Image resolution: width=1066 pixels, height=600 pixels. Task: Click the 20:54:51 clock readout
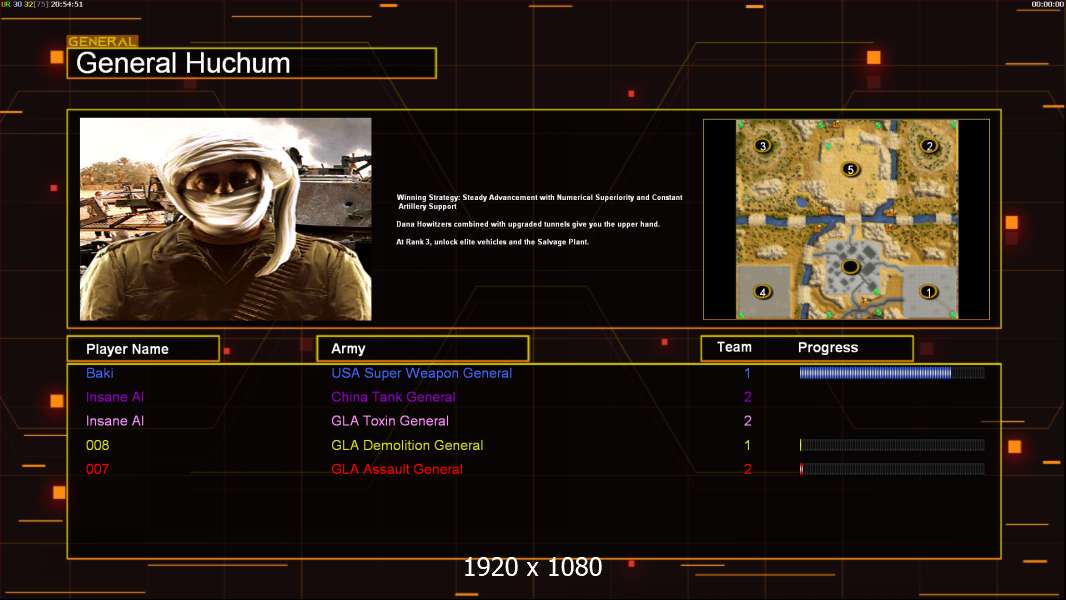tap(67, 4)
